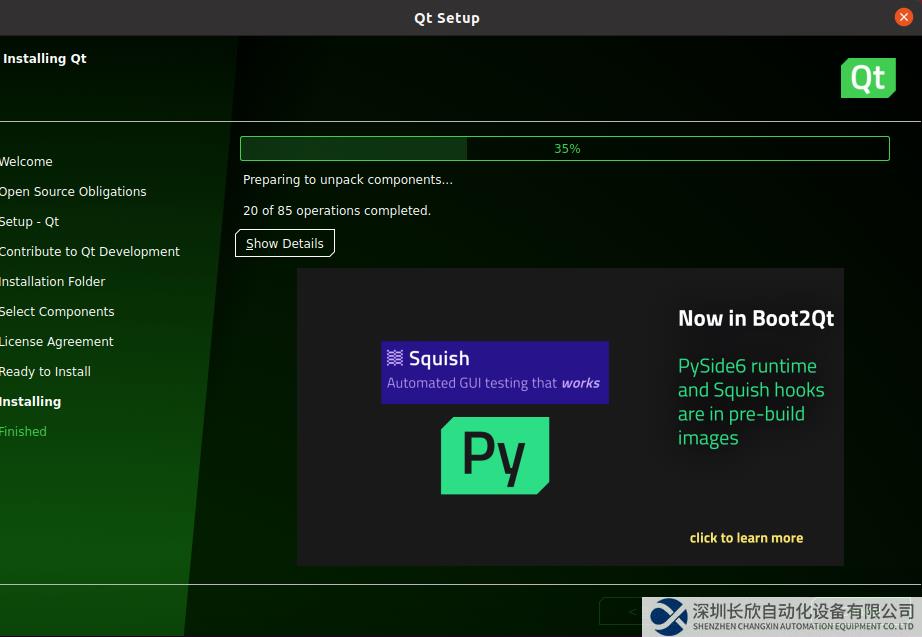Click the 35% installation progress bar
Viewport: 922px width, 637px height.
click(x=564, y=148)
